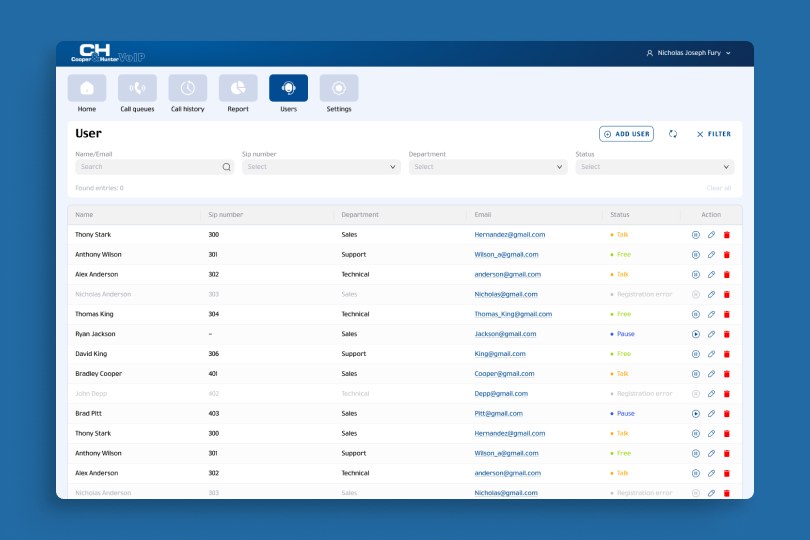
Task: Click the search magnifier in Name/Email field
Action: [226, 167]
